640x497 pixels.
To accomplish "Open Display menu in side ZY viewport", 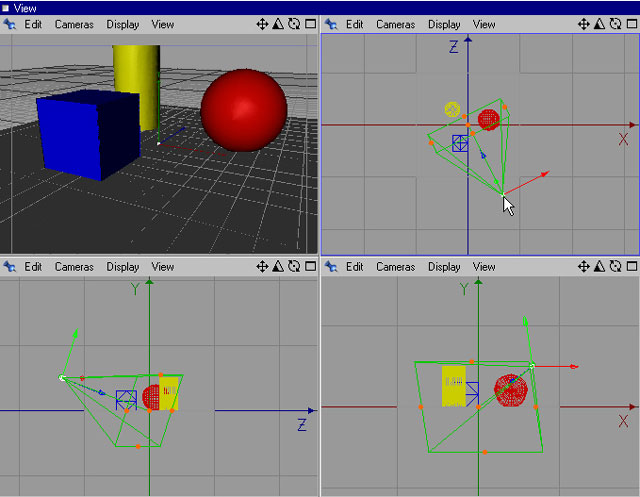I will coord(122,267).
